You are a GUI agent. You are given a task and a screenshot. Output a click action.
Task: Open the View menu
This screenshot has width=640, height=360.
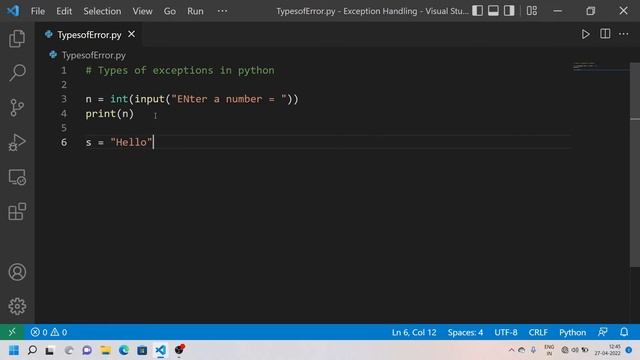point(142,11)
